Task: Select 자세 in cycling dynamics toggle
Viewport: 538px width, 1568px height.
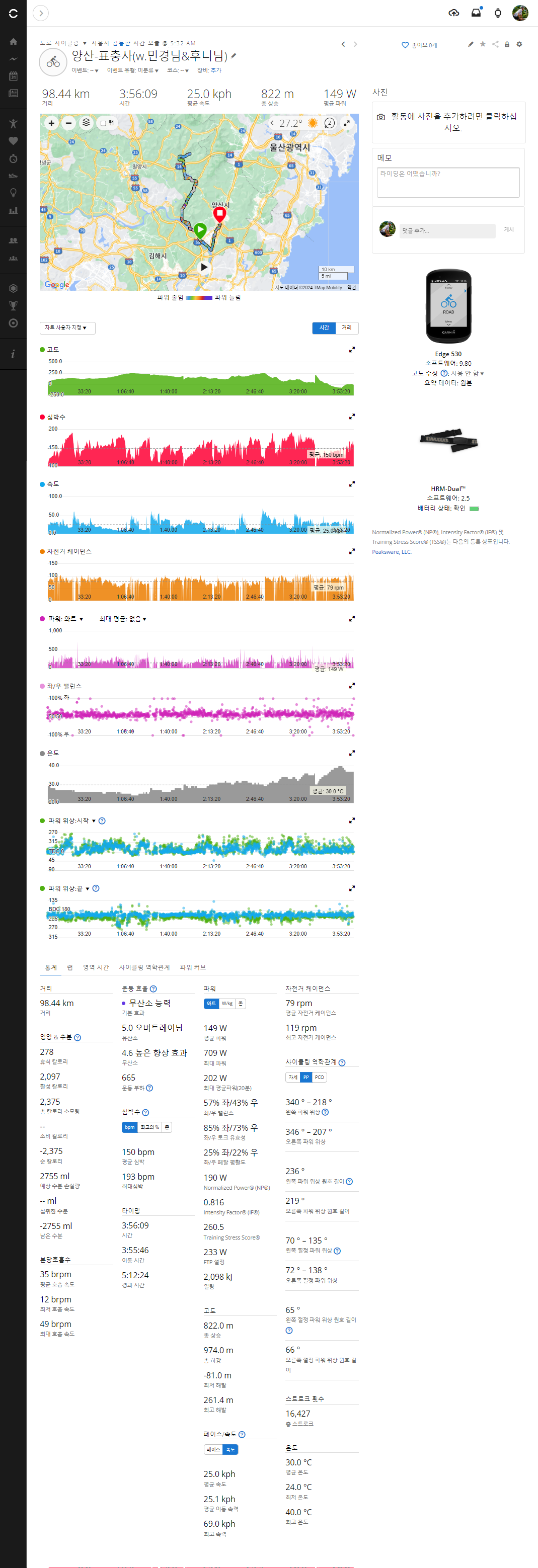Action: (293, 1078)
